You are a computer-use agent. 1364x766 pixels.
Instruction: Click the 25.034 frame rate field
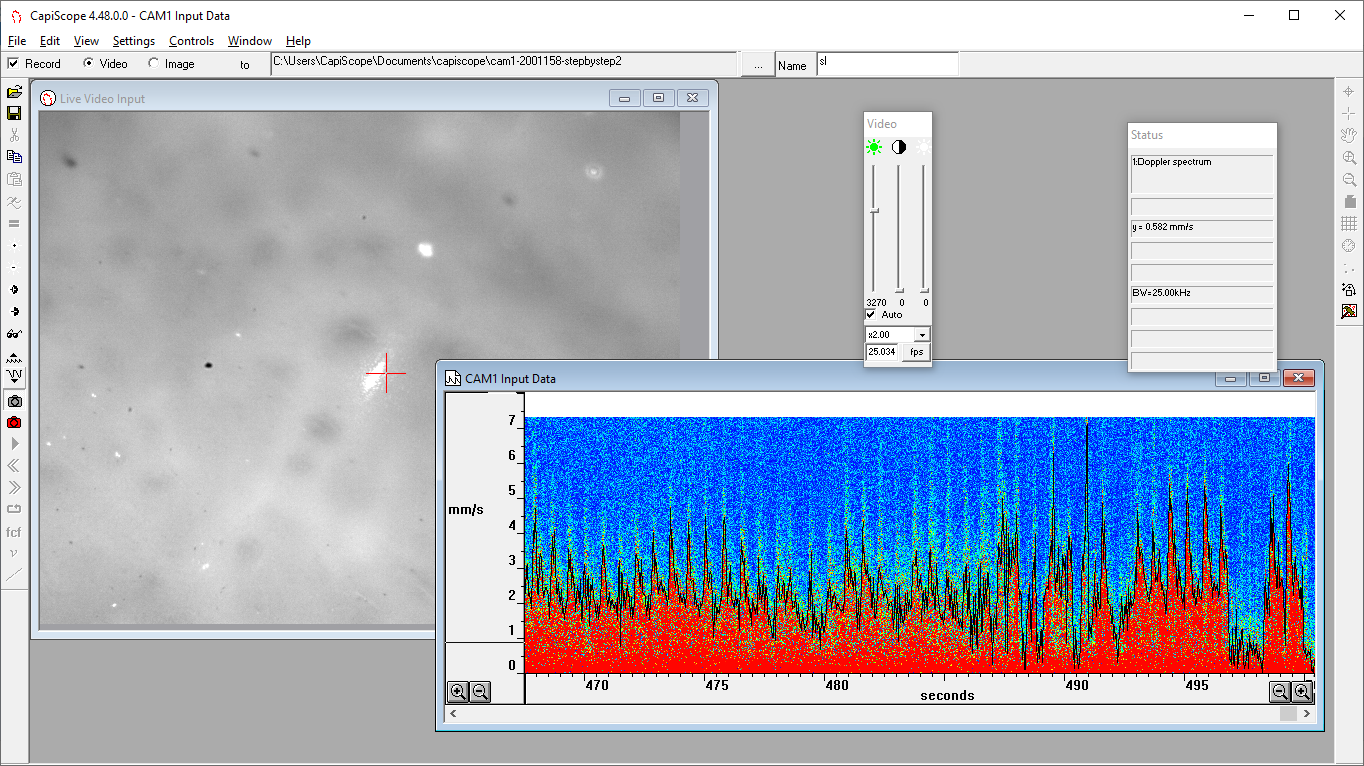pos(883,352)
